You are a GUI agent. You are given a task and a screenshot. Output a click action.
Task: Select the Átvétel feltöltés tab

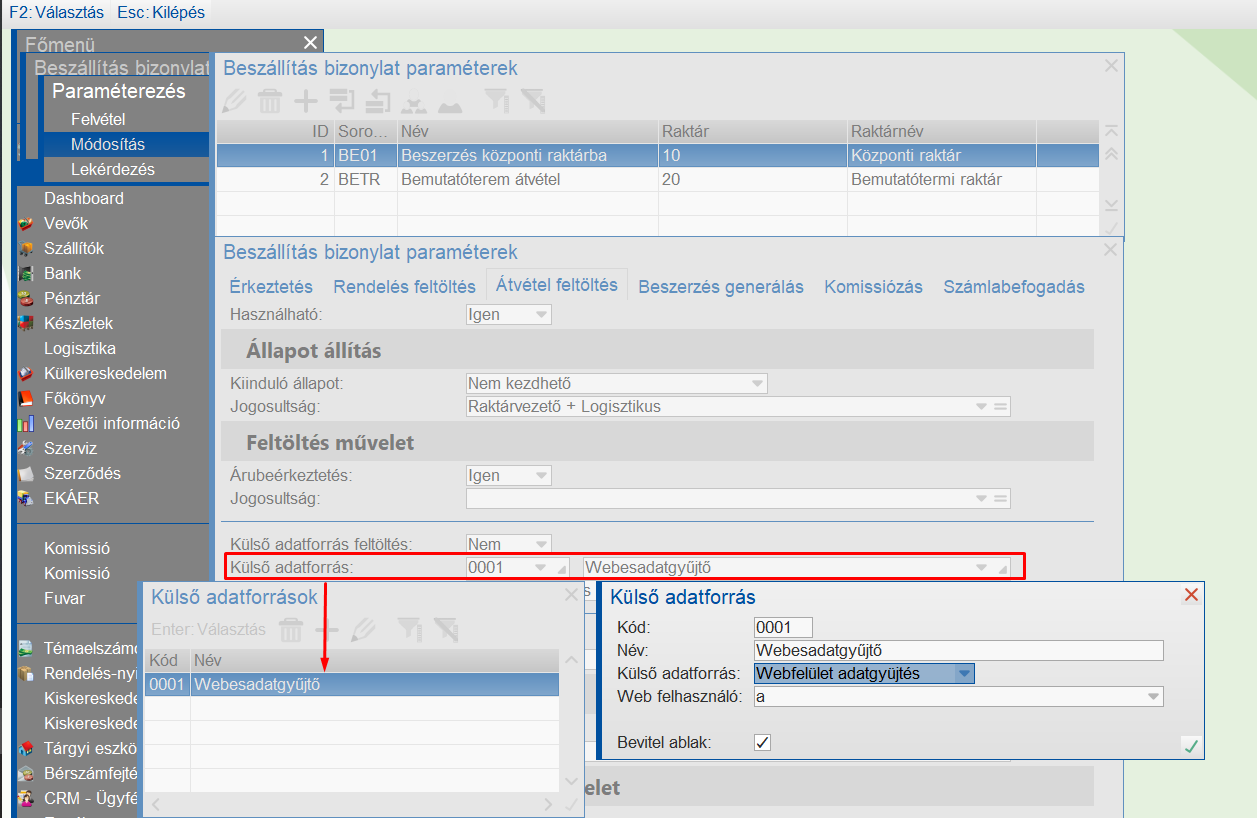click(557, 285)
